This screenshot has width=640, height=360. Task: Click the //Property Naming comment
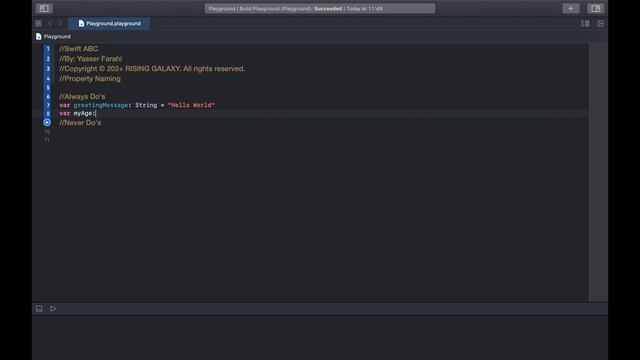coord(90,78)
